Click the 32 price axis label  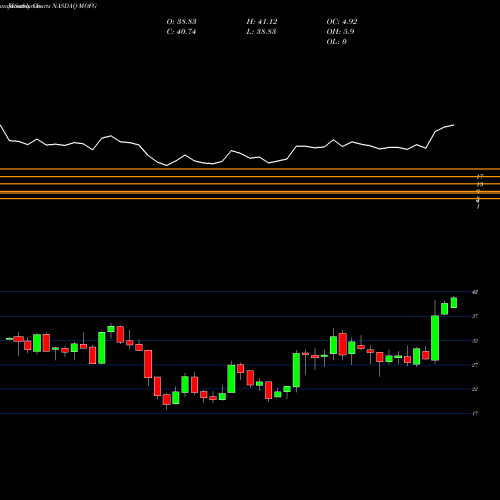point(475,341)
